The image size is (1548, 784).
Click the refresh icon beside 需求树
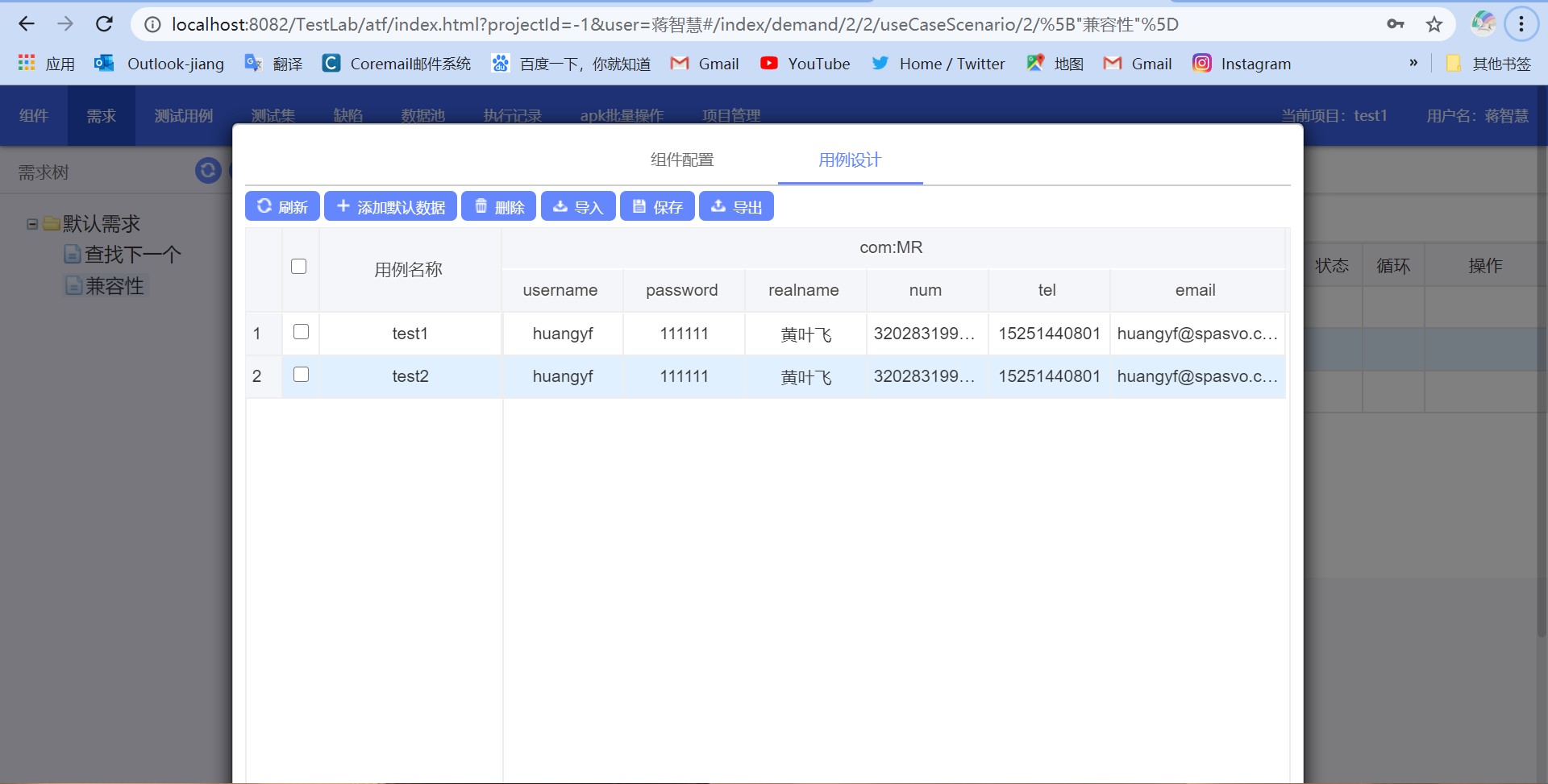(208, 170)
